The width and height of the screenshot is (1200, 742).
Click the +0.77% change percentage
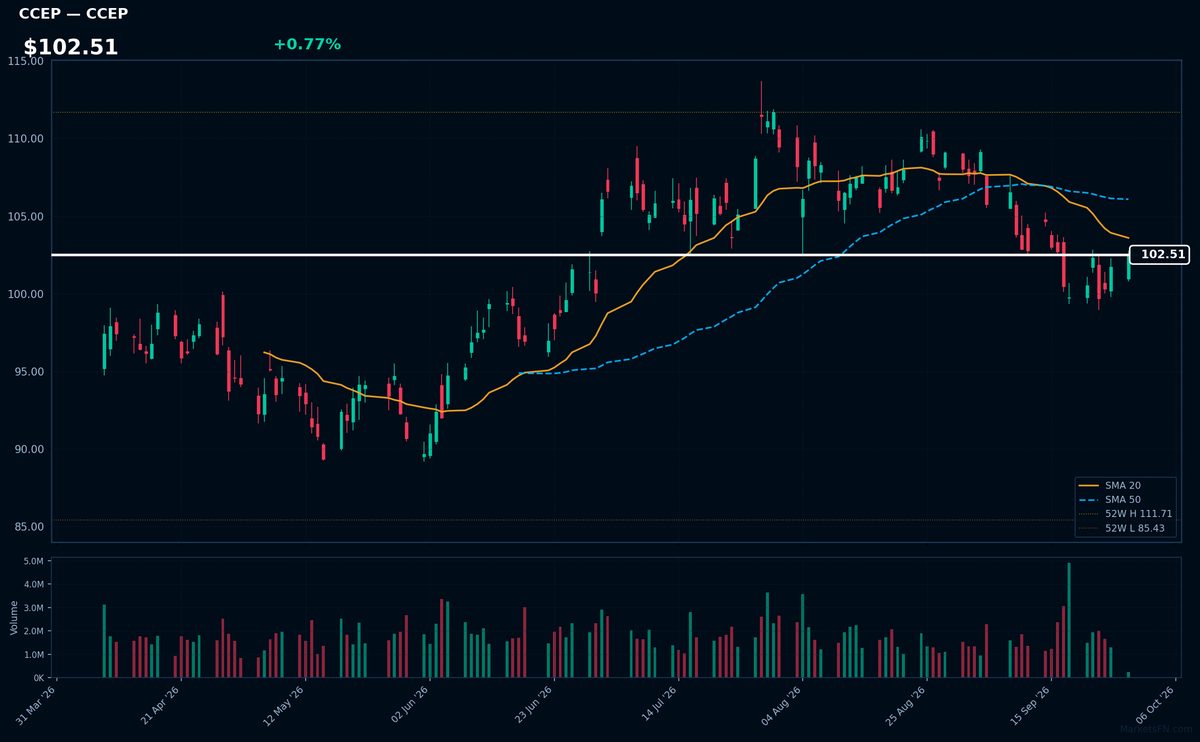click(307, 44)
